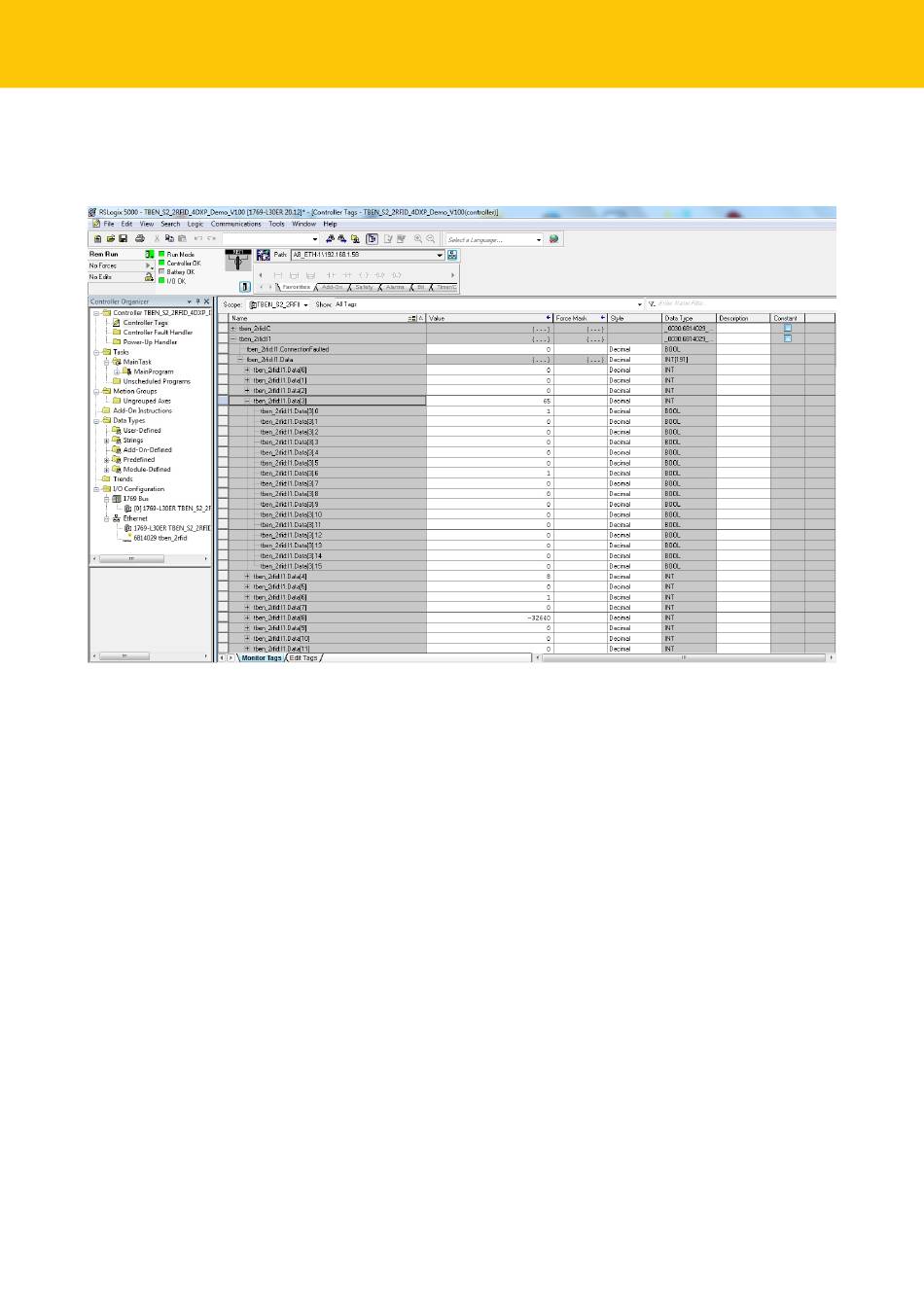This screenshot has width=924, height=1307.
Task: Open the Communications menu
Action: point(236,224)
